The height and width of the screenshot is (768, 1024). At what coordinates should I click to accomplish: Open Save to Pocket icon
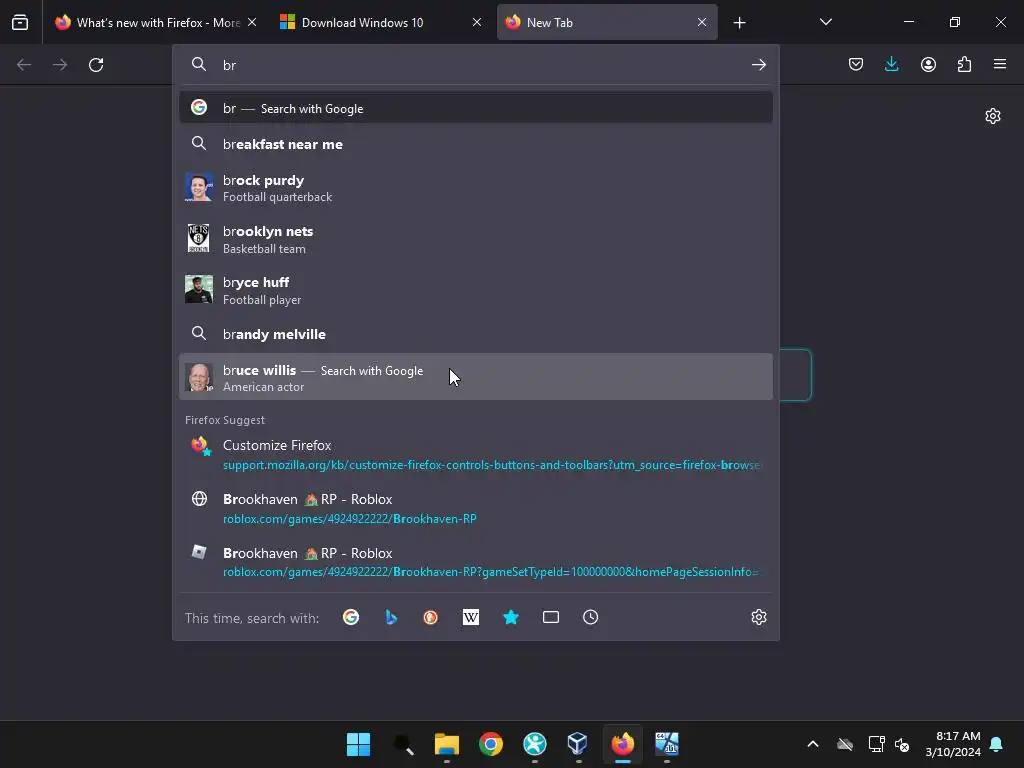[856, 65]
